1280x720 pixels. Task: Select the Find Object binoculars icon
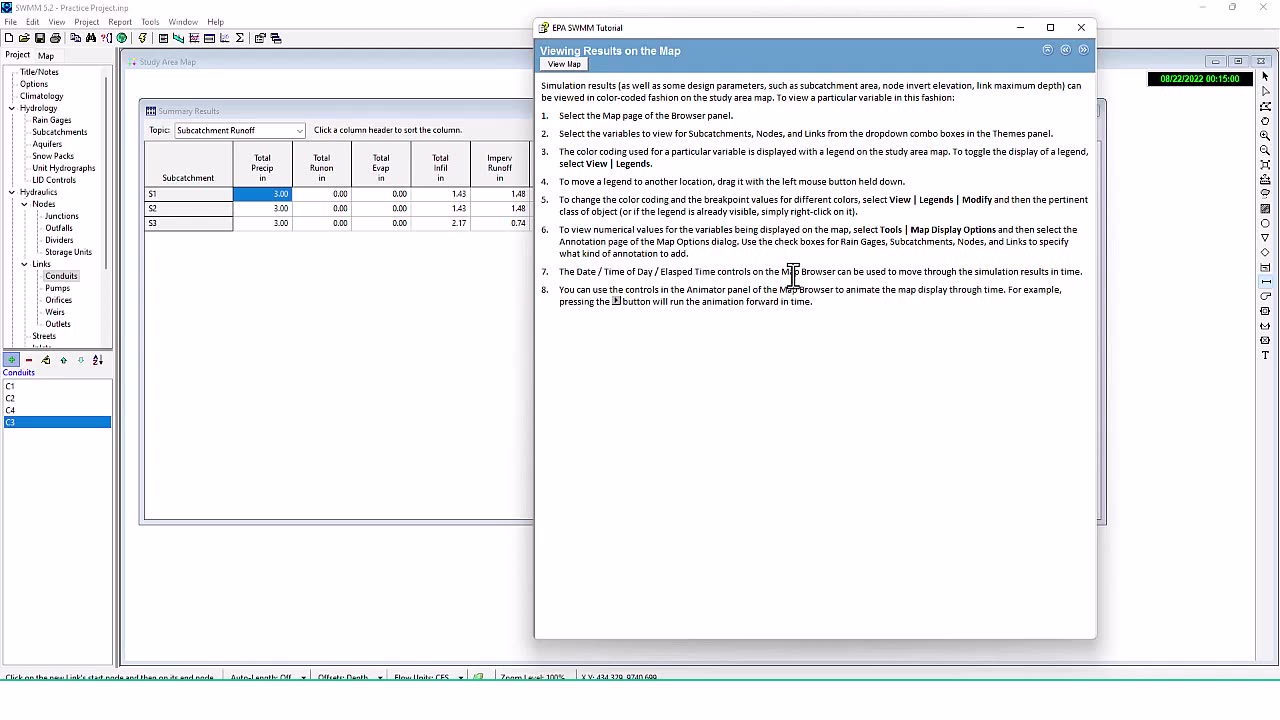90,38
